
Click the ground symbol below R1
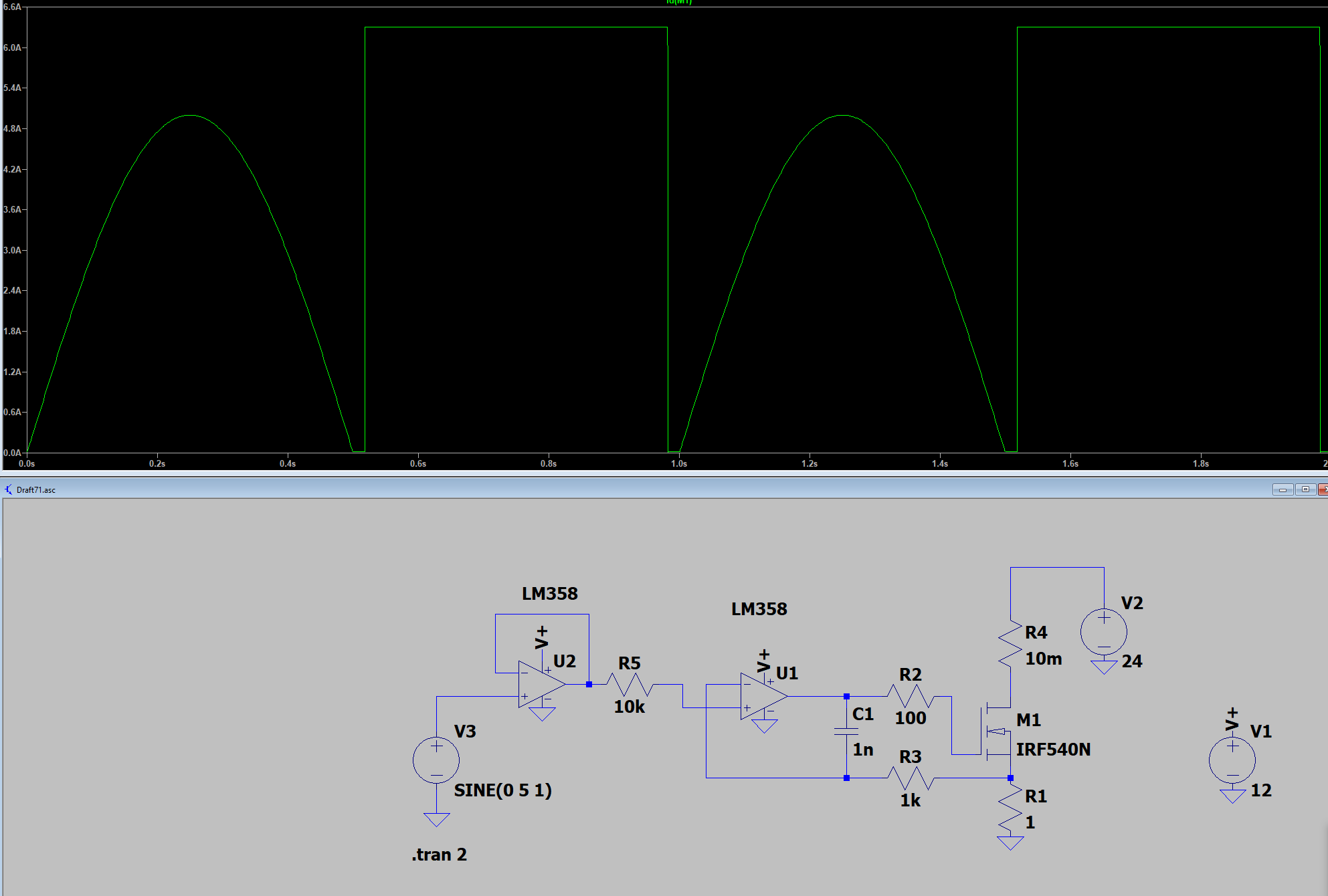coord(1010,843)
